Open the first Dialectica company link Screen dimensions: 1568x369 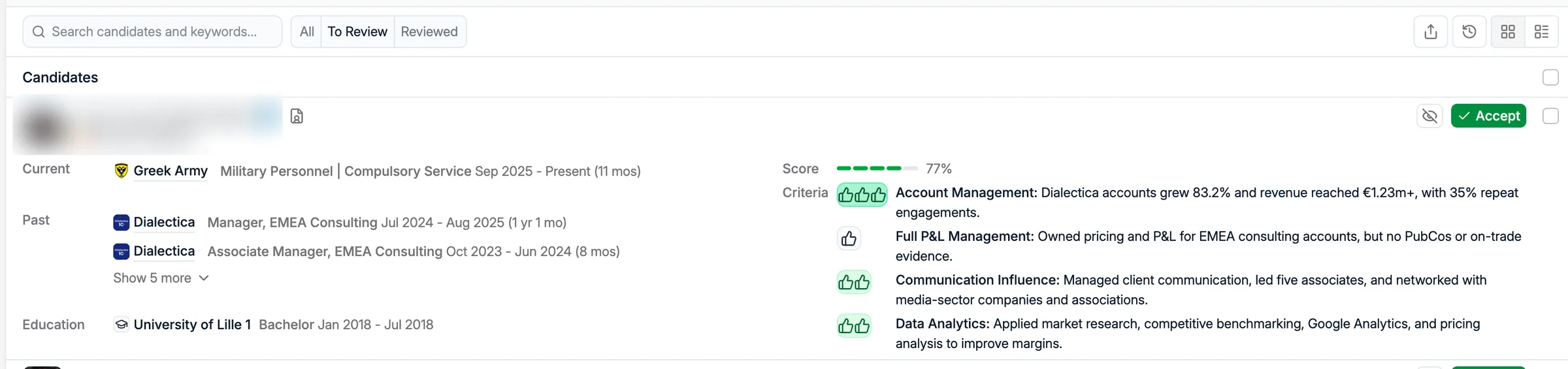164,223
